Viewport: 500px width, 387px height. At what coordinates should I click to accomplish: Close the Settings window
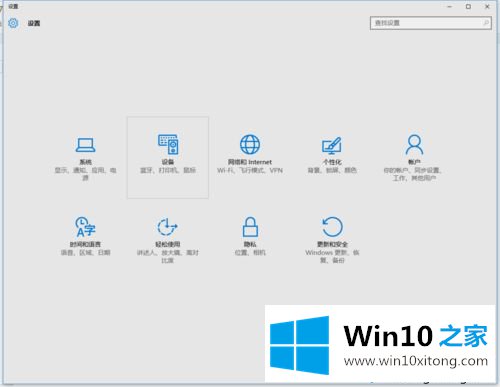(x=487, y=6)
